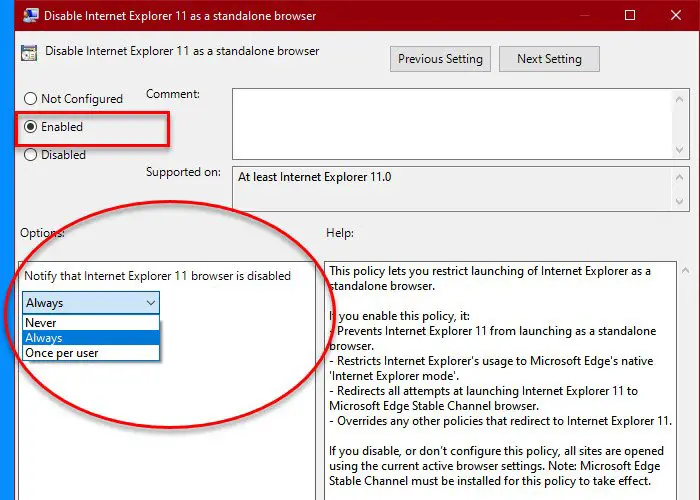Choose Always in the dropdown list

[91, 338]
